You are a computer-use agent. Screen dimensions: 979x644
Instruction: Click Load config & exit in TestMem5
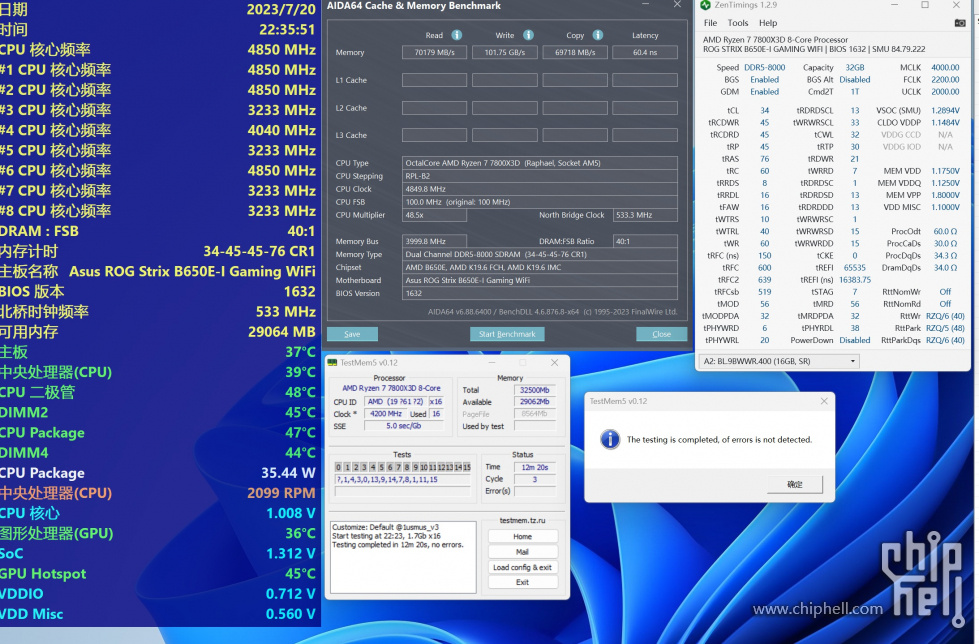tap(523, 567)
